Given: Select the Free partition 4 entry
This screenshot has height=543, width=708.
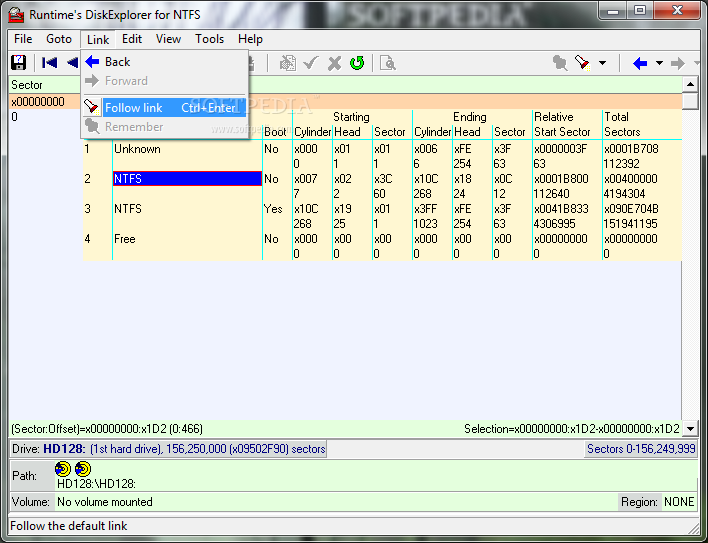Looking at the screenshot, I should 125,239.
